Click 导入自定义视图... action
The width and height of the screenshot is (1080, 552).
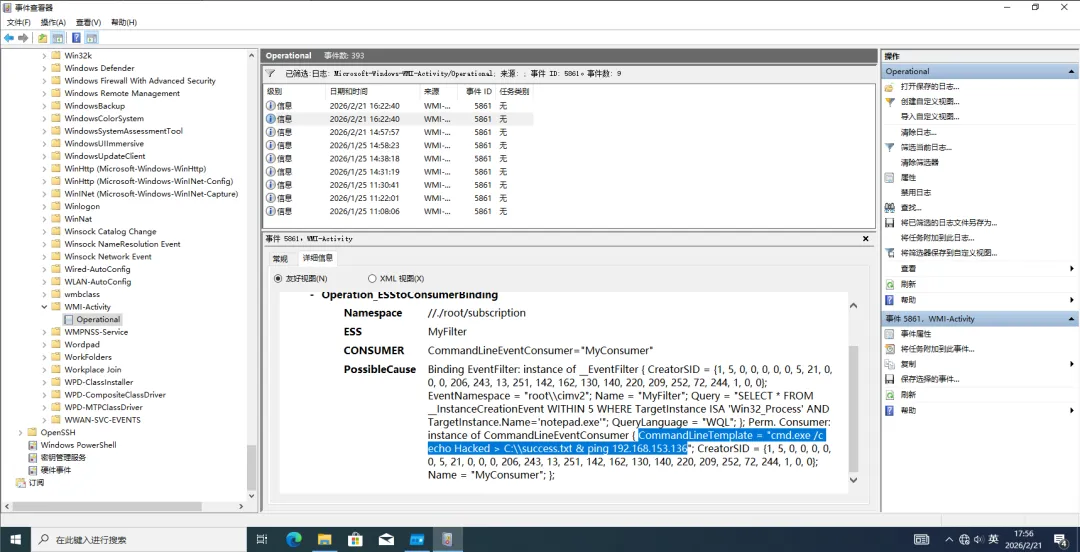click(x=930, y=117)
